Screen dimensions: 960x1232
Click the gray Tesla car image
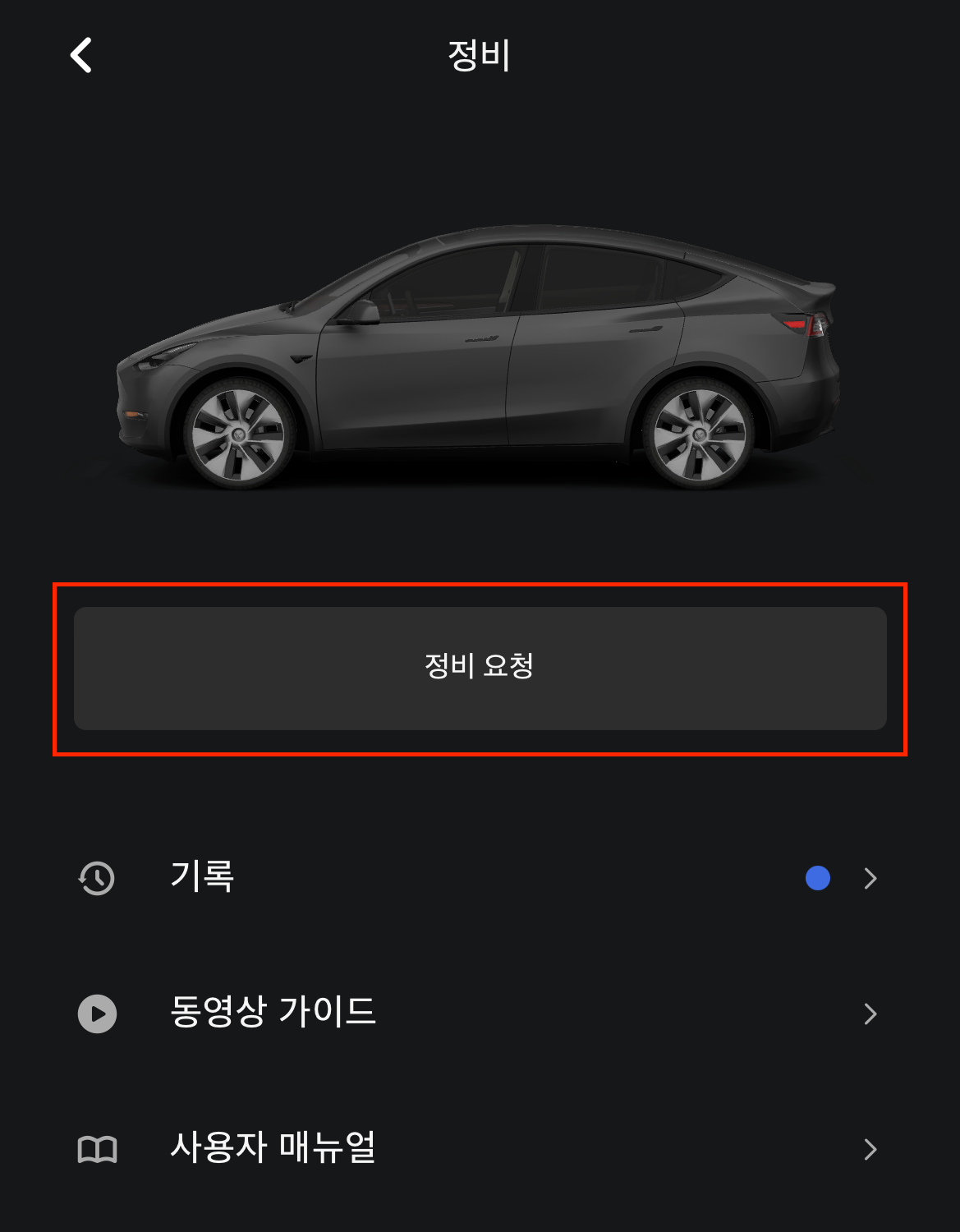pyautogui.click(x=480, y=356)
